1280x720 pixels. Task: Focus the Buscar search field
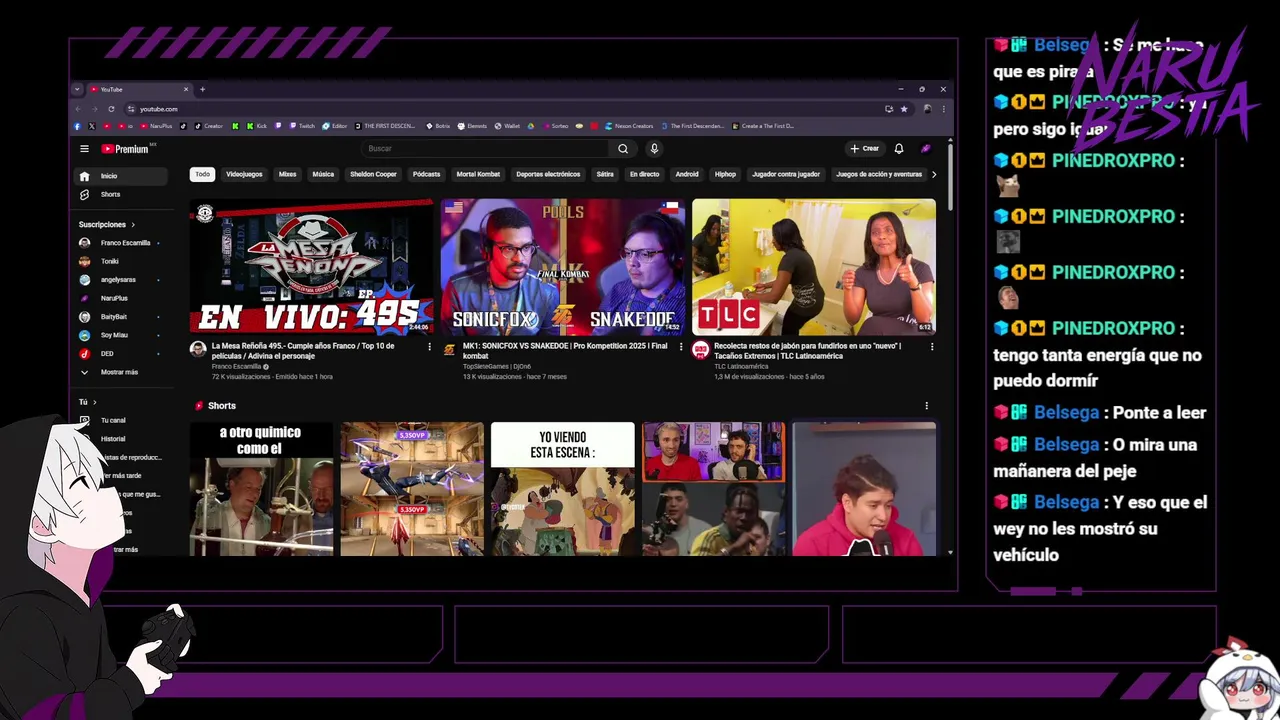pyautogui.click(x=486, y=149)
